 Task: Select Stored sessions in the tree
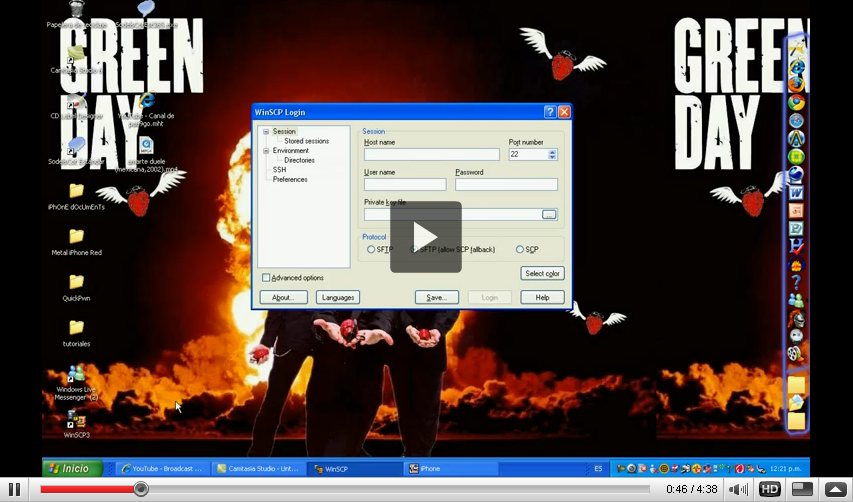306,141
